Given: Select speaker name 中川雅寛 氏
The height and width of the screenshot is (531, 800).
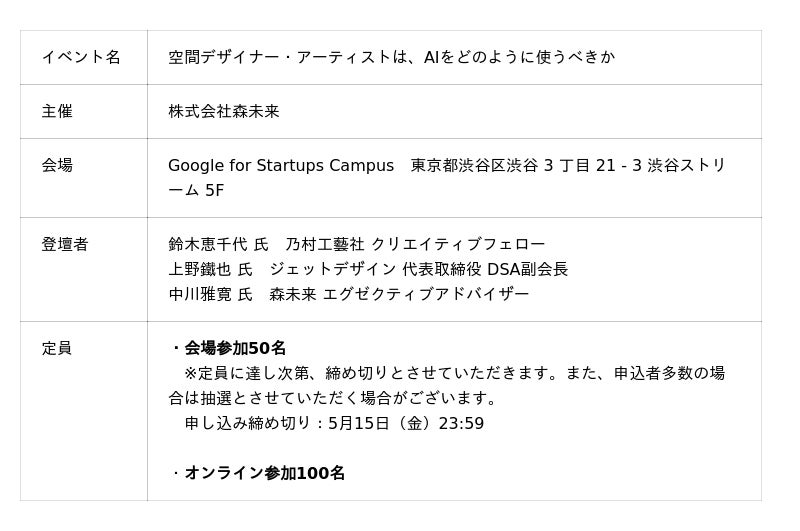Looking at the screenshot, I should 210,294.
